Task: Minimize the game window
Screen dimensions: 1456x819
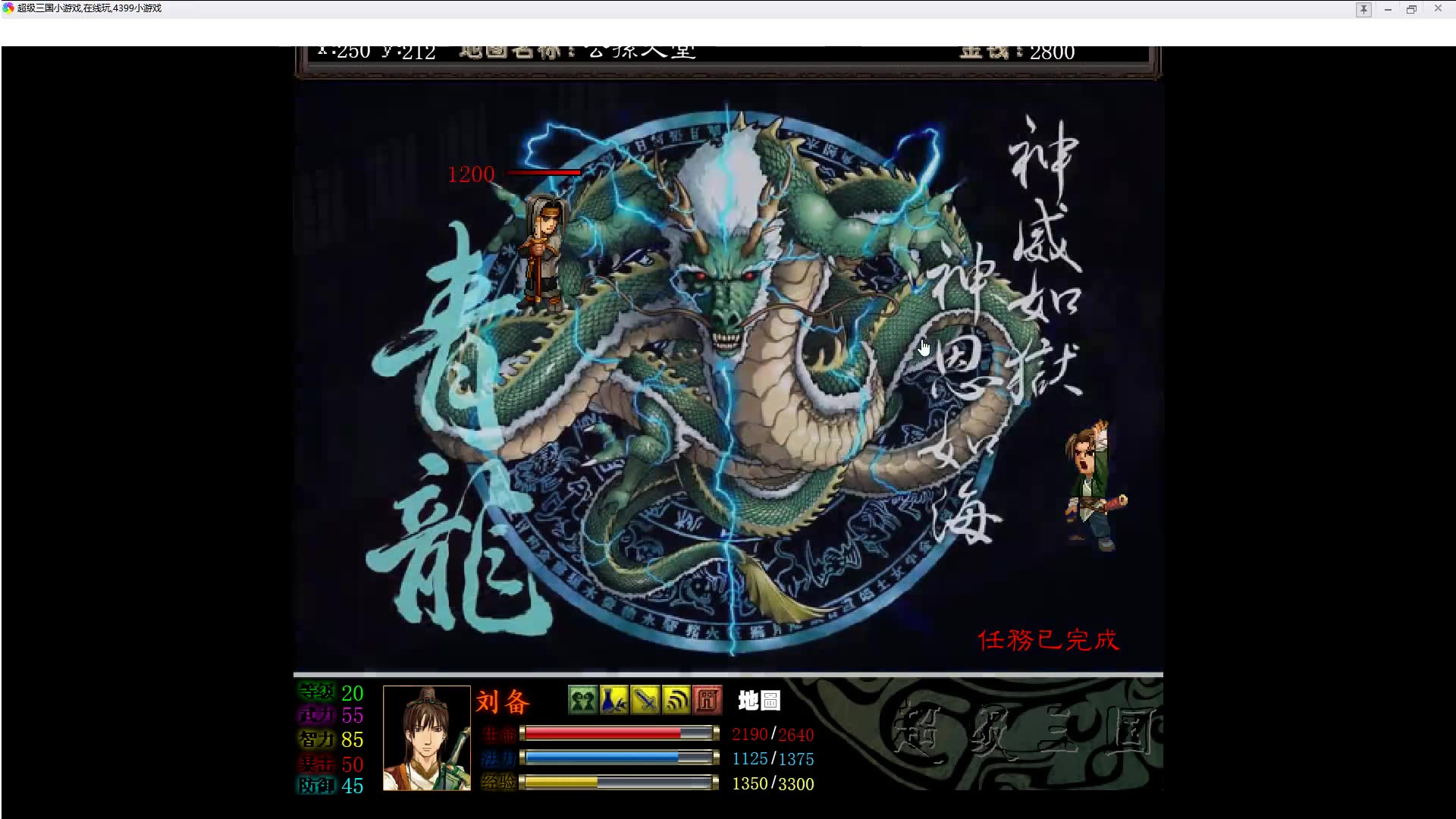Action: coord(1388,9)
